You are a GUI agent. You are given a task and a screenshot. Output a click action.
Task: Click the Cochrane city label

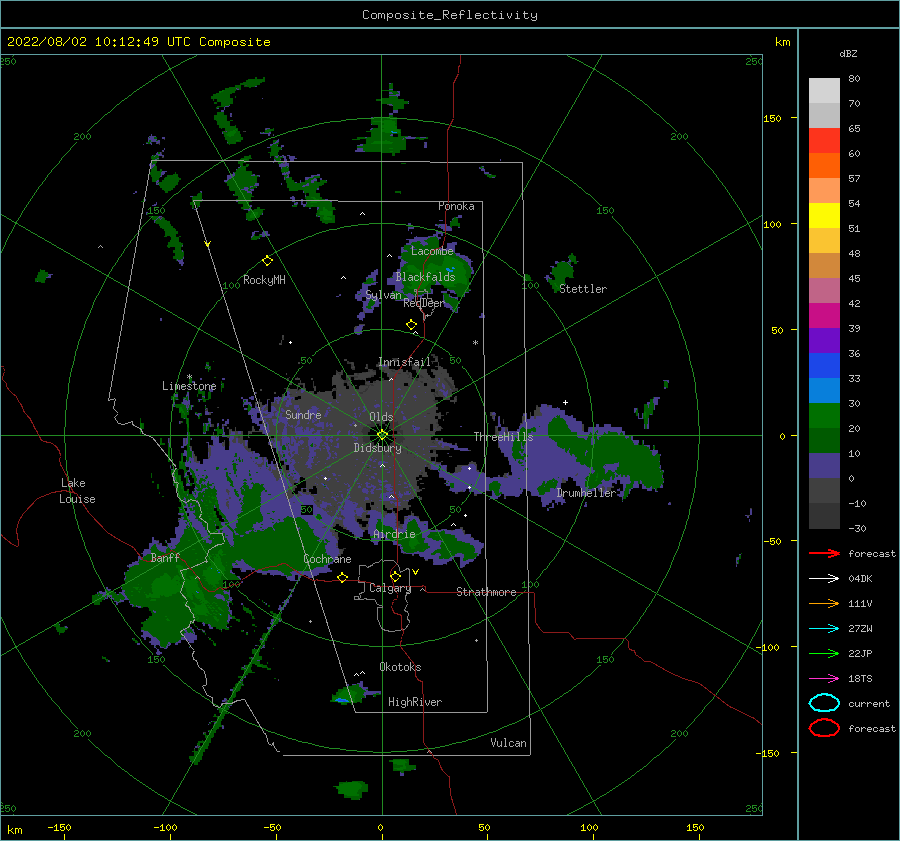click(327, 559)
